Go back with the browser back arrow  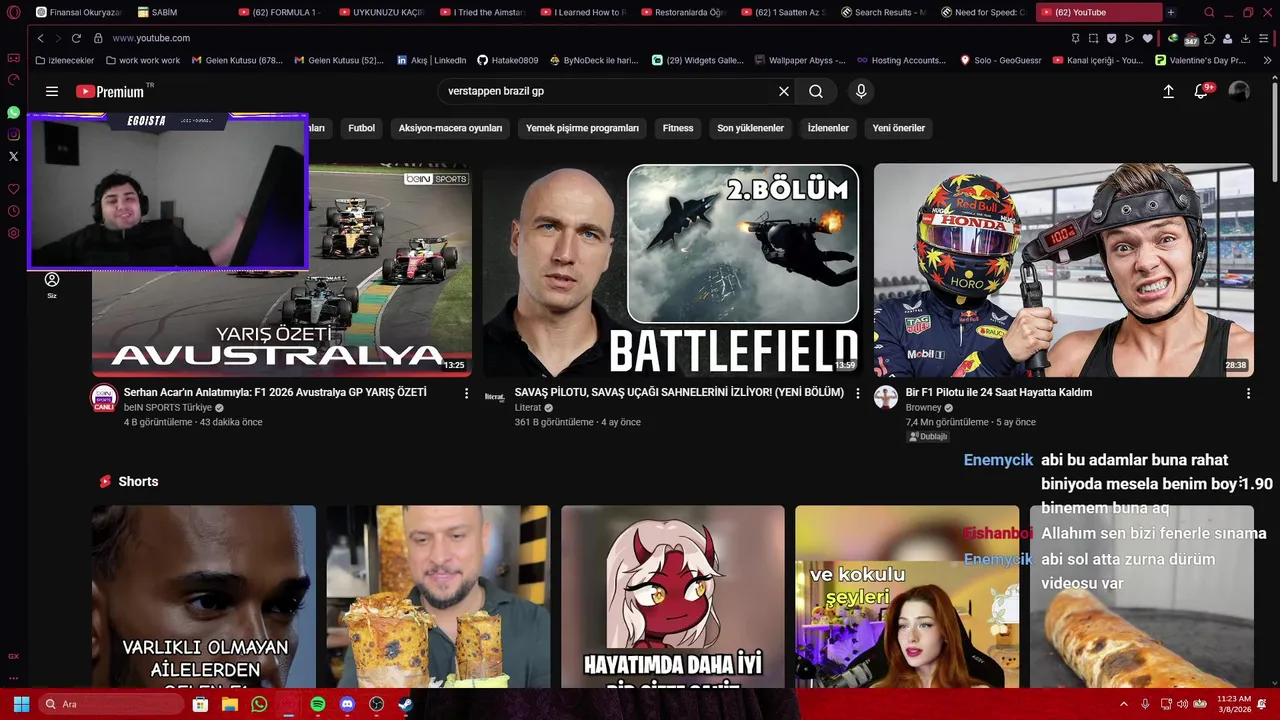pos(40,38)
